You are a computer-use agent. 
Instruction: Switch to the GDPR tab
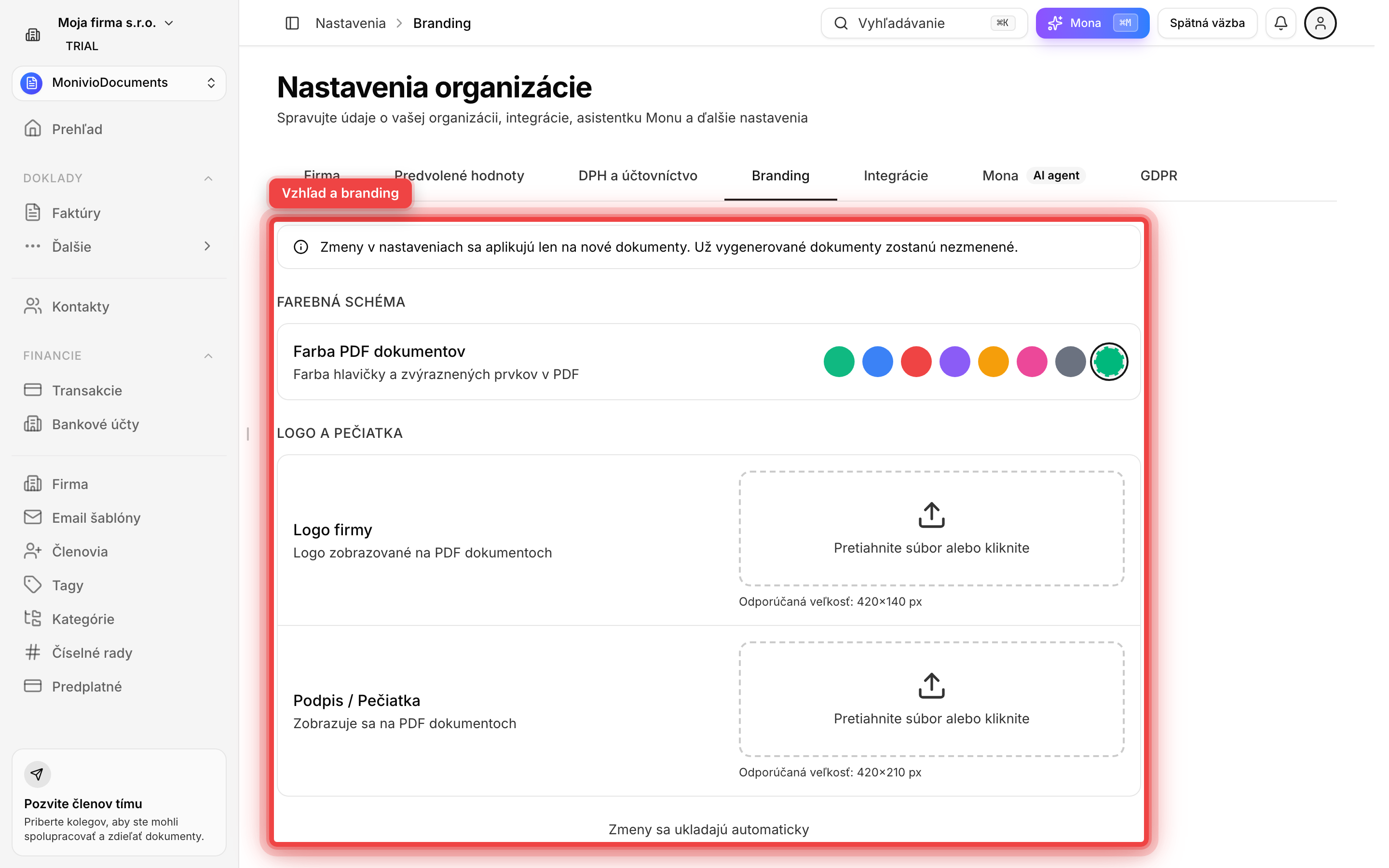pos(1158,176)
